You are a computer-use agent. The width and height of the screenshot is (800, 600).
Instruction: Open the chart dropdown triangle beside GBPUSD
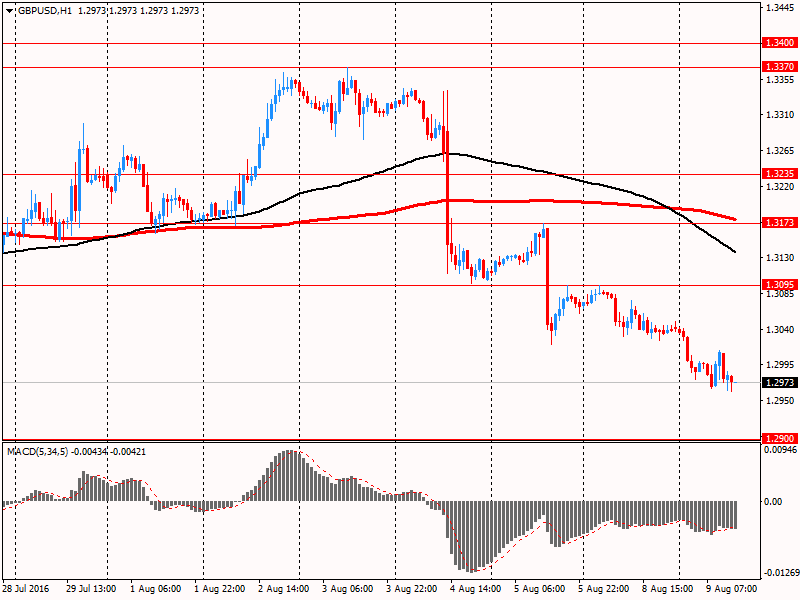[x=9, y=11]
